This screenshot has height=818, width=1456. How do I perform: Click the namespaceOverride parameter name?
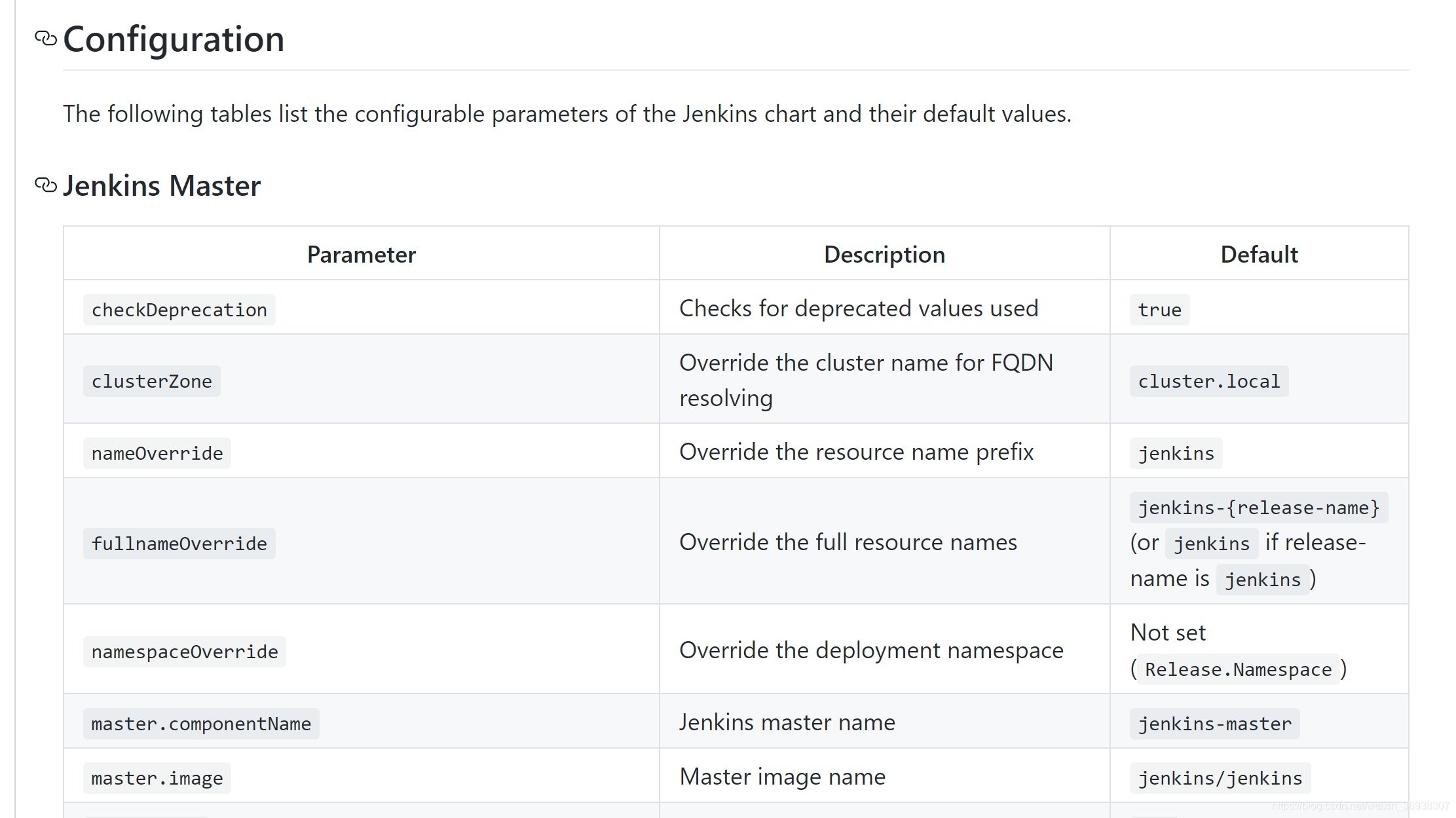pyautogui.click(x=185, y=651)
